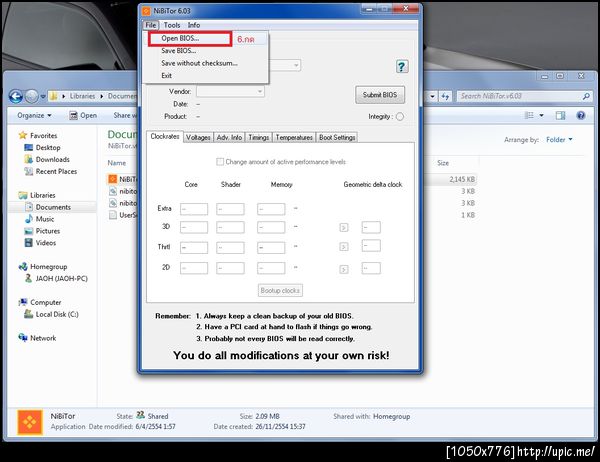Select Homegroup in navigation pane
This screenshot has width=600, height=462.
coord(48,266)
